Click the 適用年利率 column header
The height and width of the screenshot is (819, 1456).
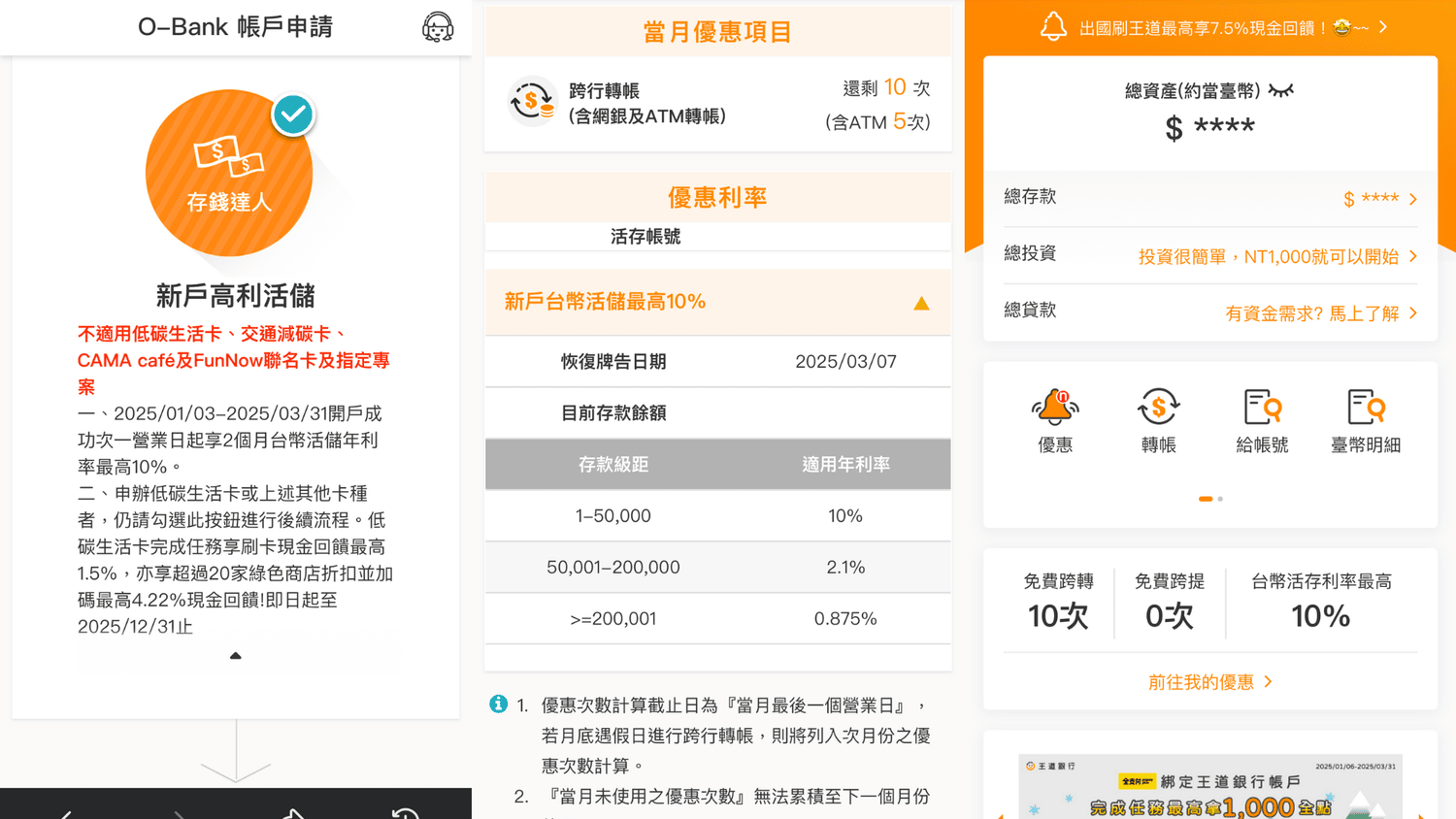[x=845, y=465]
